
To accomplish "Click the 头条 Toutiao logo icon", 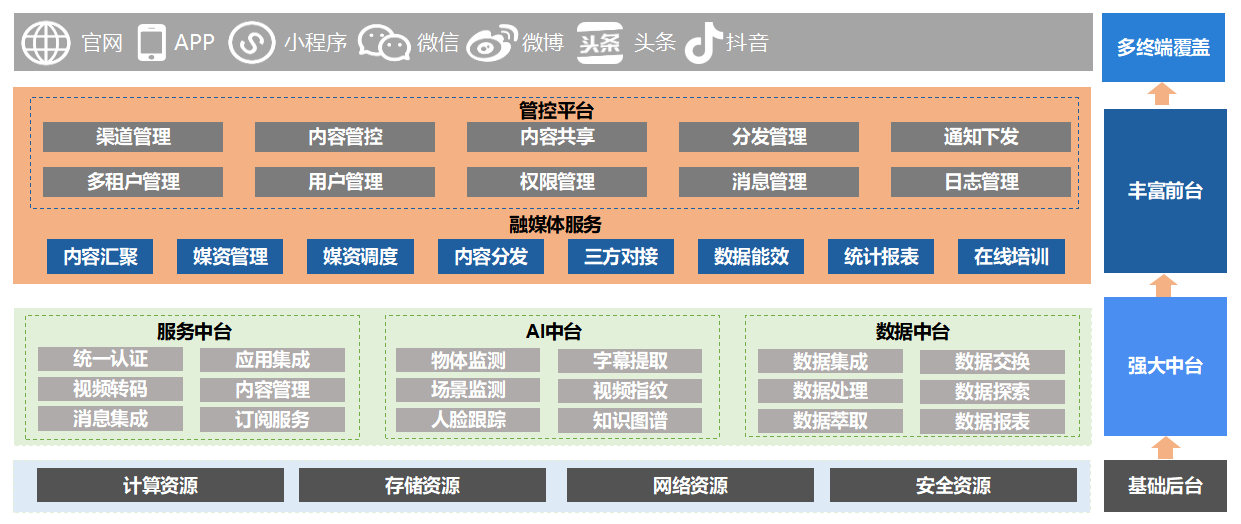I will click(600, 43).
